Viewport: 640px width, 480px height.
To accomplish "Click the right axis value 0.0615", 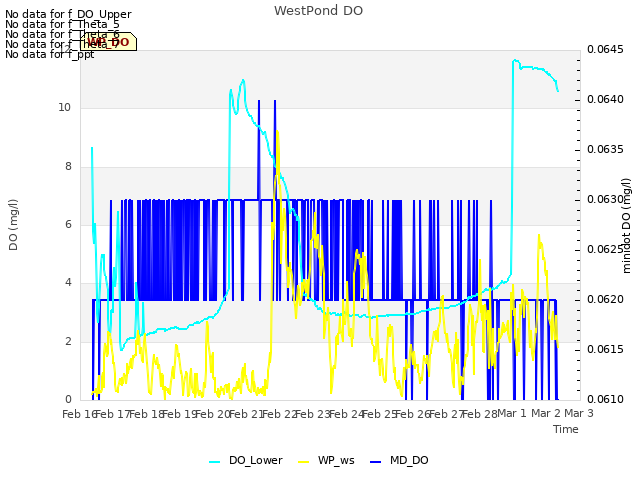I will pyautogui.click(x=605, y=350).
